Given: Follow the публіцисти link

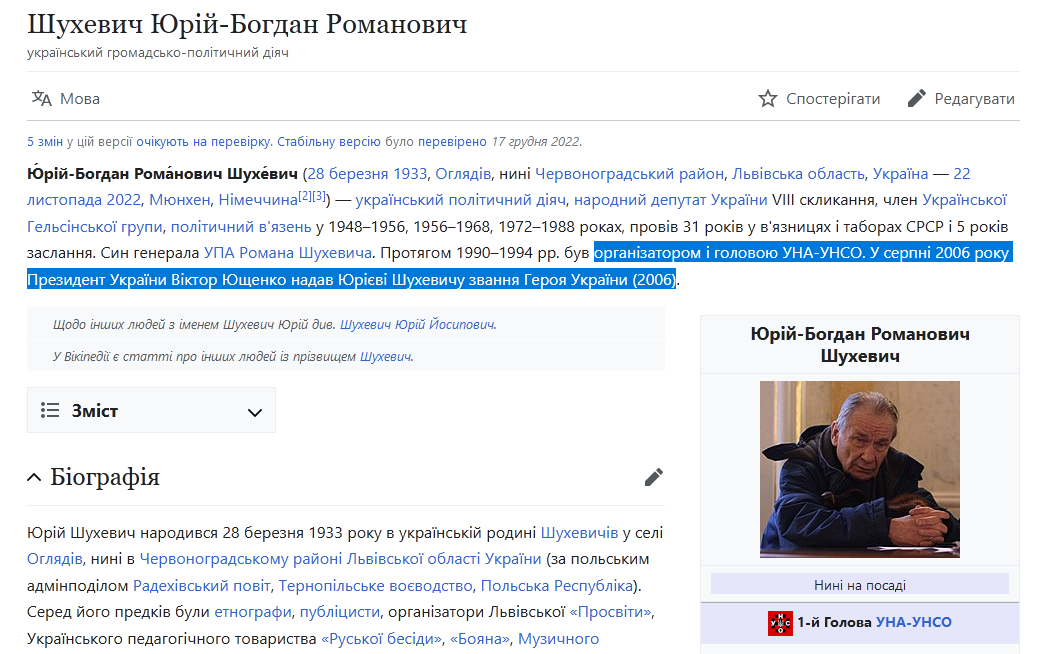Looking at the screenshot, I should point(340,612).
